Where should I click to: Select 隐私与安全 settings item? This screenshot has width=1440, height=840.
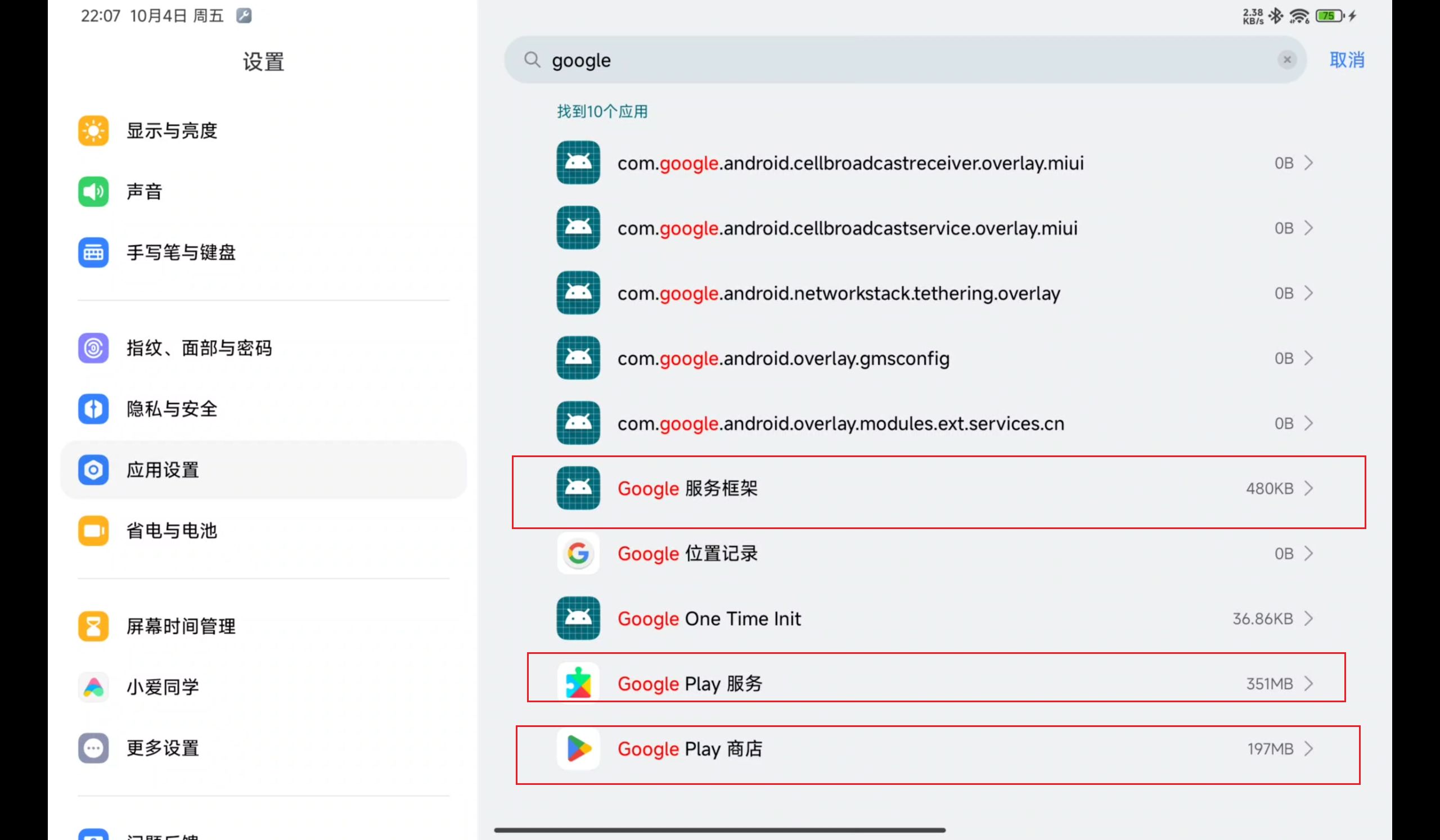pyautogui.click(x=263, y=409)
